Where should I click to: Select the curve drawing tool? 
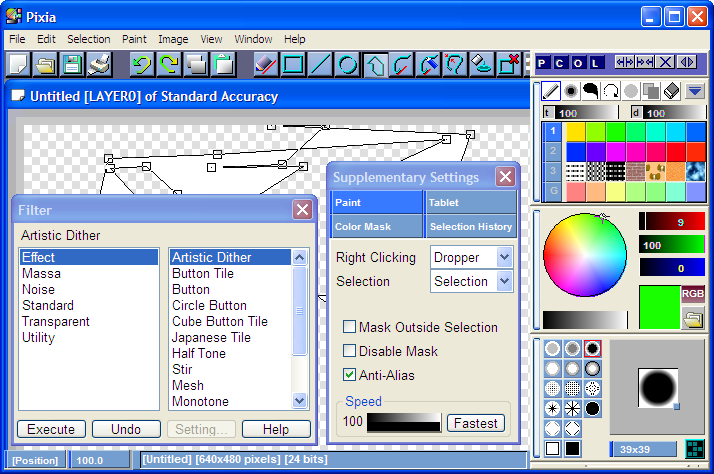(x=402, y=64)
